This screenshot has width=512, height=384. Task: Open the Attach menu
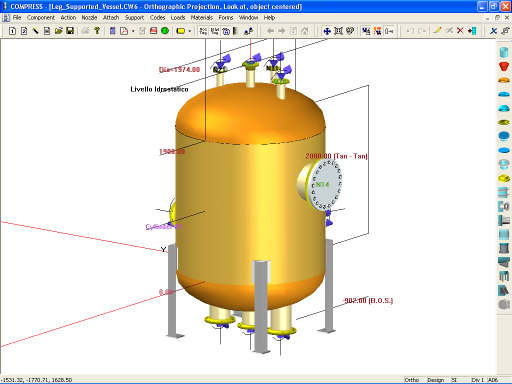point(111,18)
